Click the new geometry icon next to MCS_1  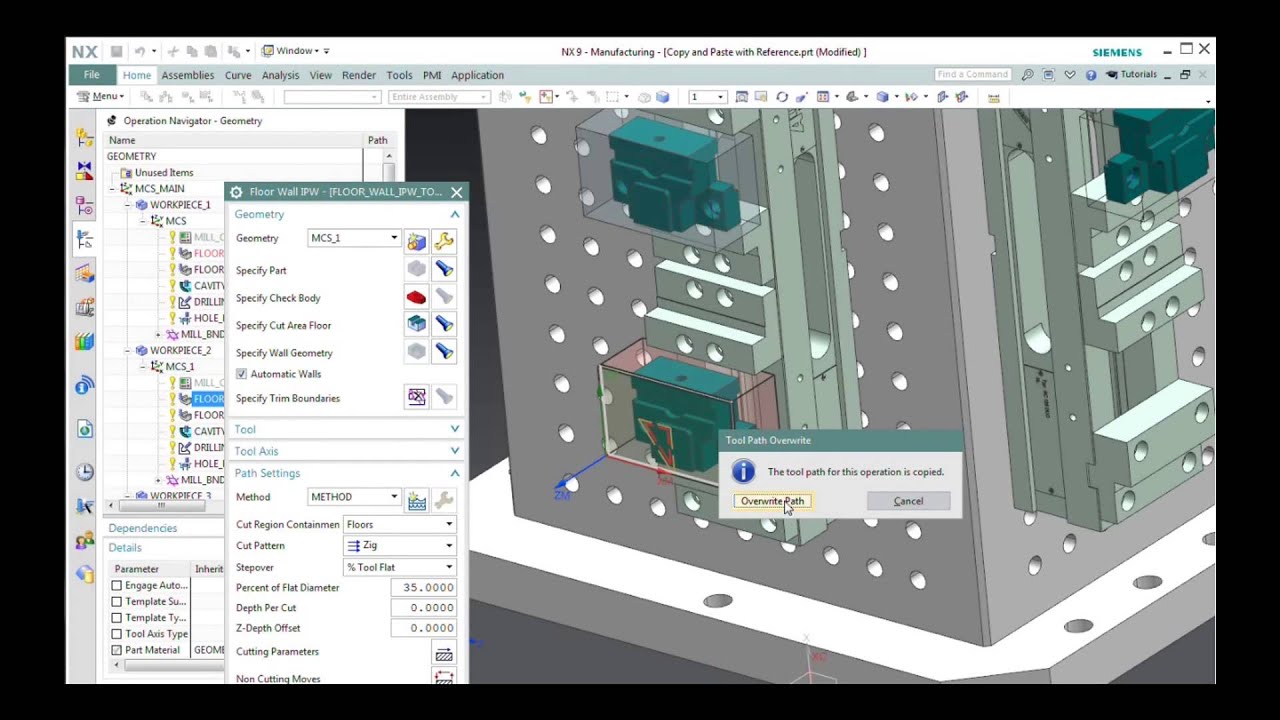click(417, 241)
